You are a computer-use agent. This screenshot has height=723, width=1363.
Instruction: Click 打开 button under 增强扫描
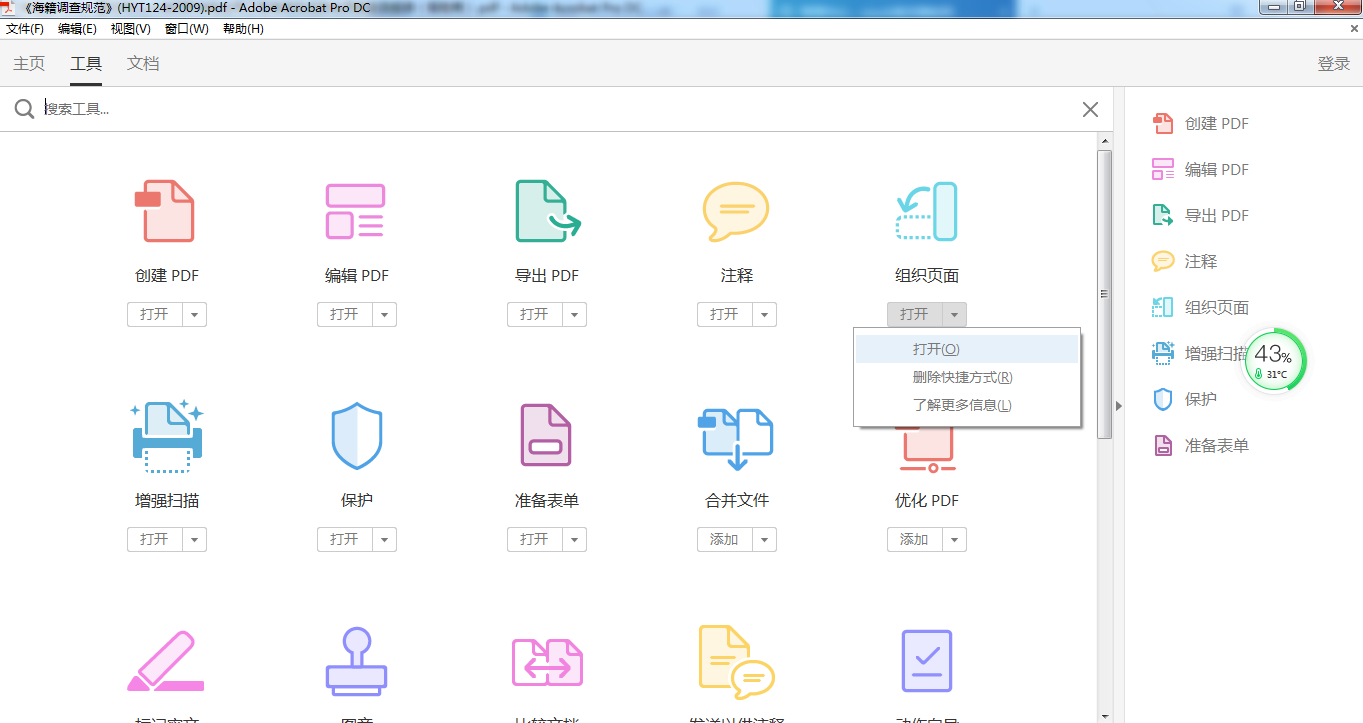155,540
